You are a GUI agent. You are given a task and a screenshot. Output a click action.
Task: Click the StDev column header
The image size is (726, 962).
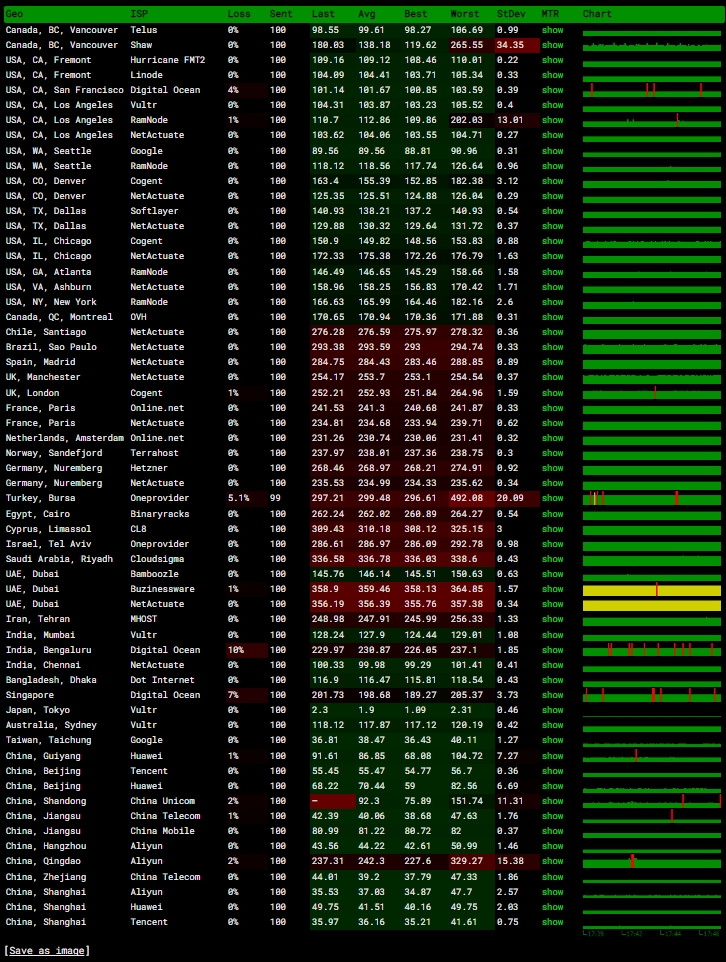click(511, 13)
